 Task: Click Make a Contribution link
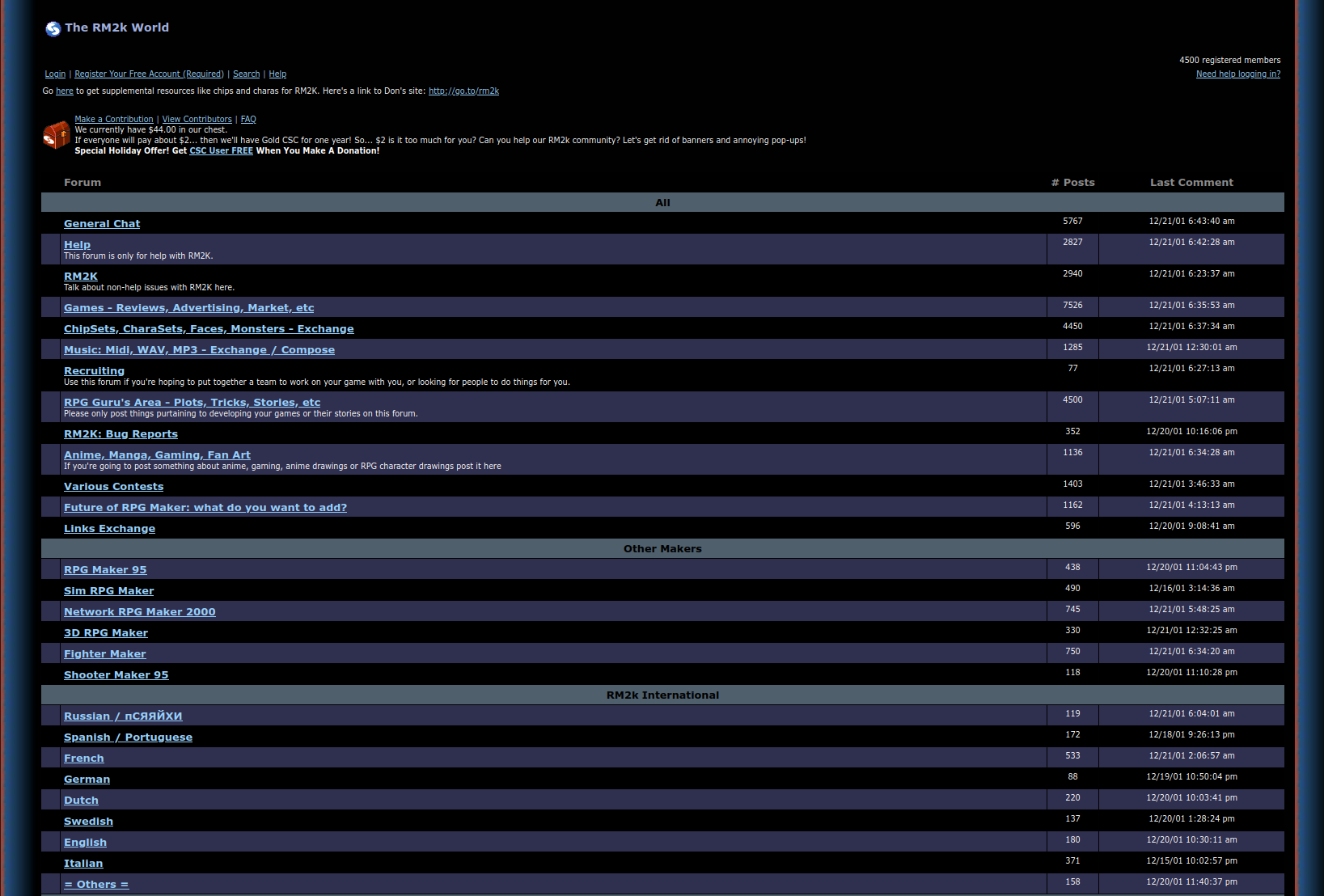[x=114, y=120]
